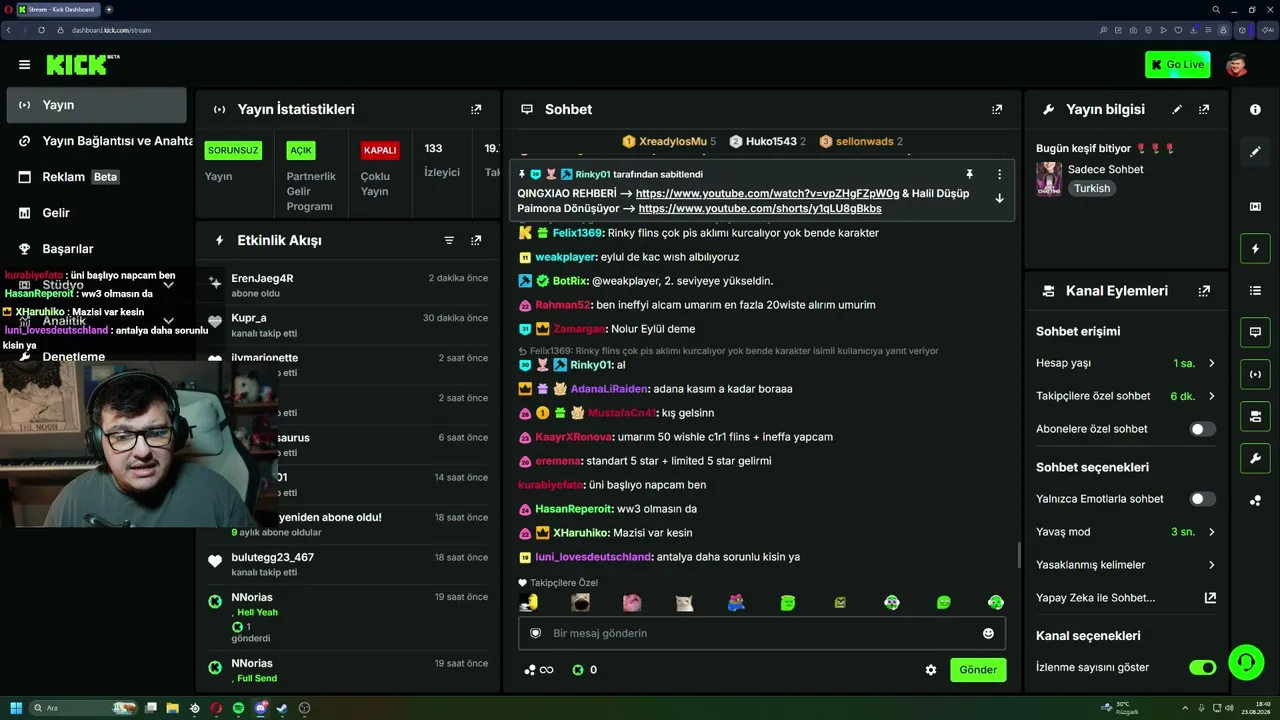Open the green headset support button
Viewport: 1280px width, 720px height.
pyautogui.click(x=1245, y=661)
